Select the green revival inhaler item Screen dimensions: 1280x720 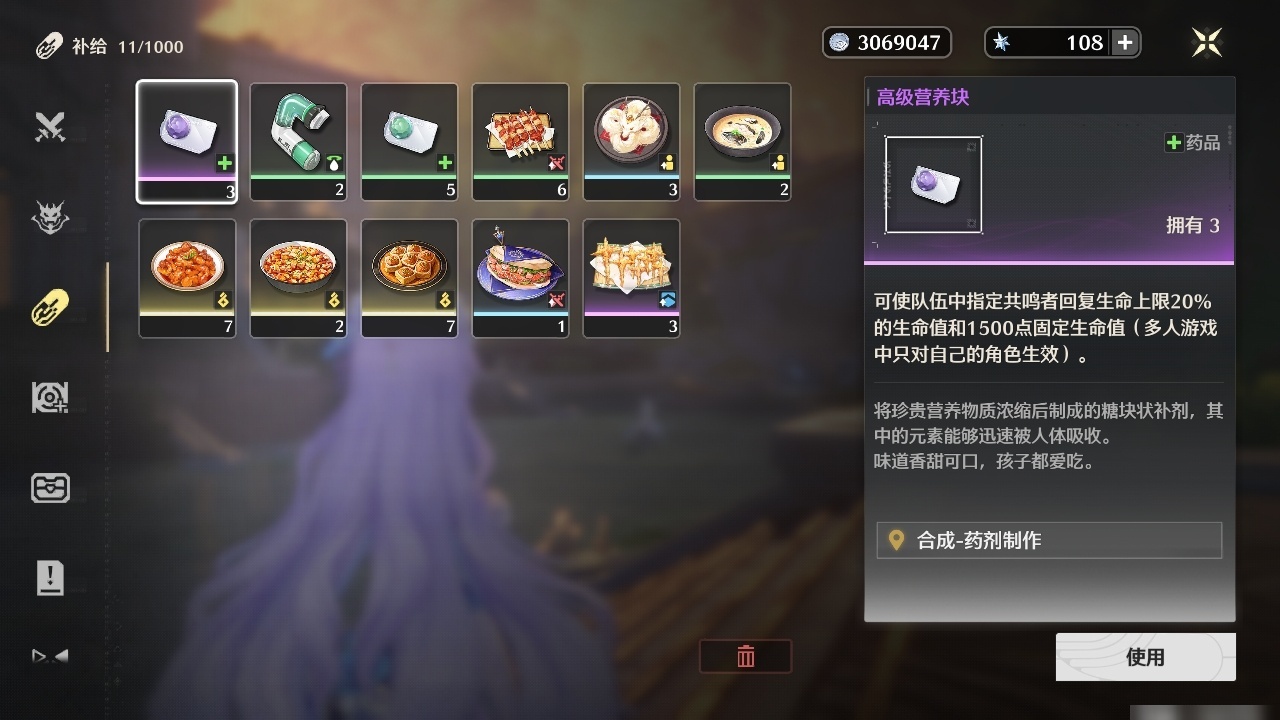[298, 142]
